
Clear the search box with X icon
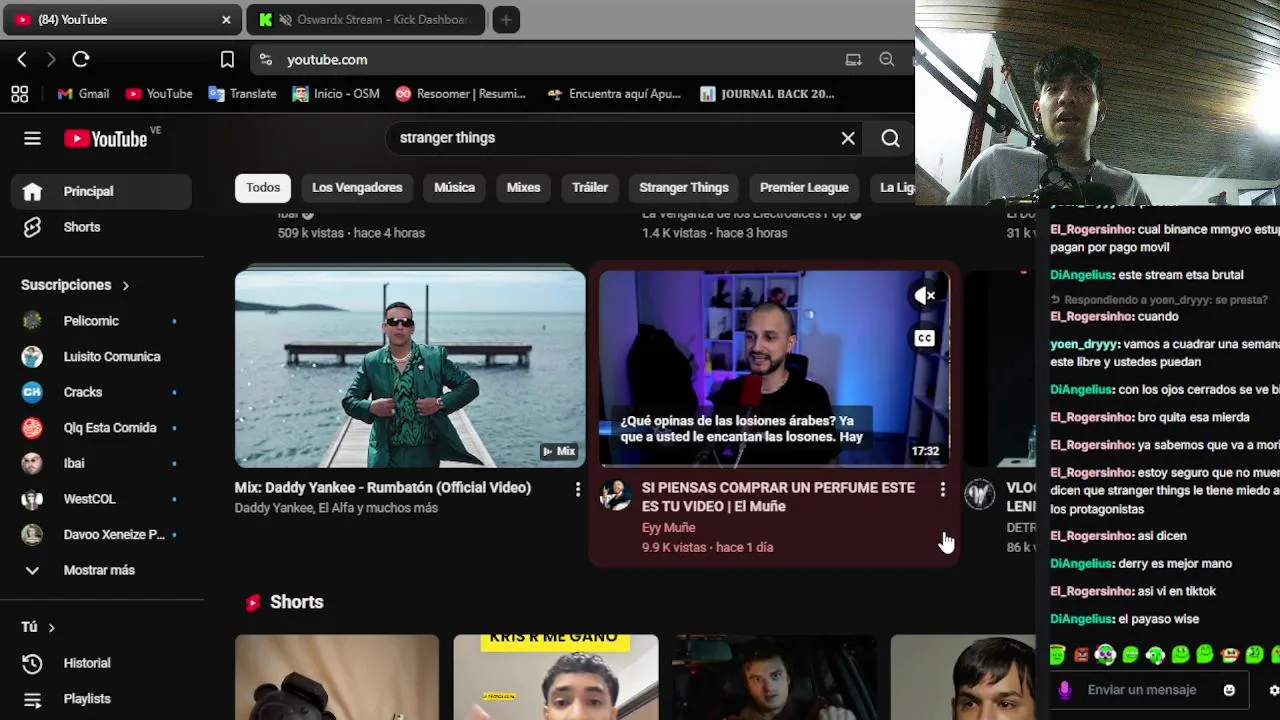pyautogui.click(x=848, y=139)
